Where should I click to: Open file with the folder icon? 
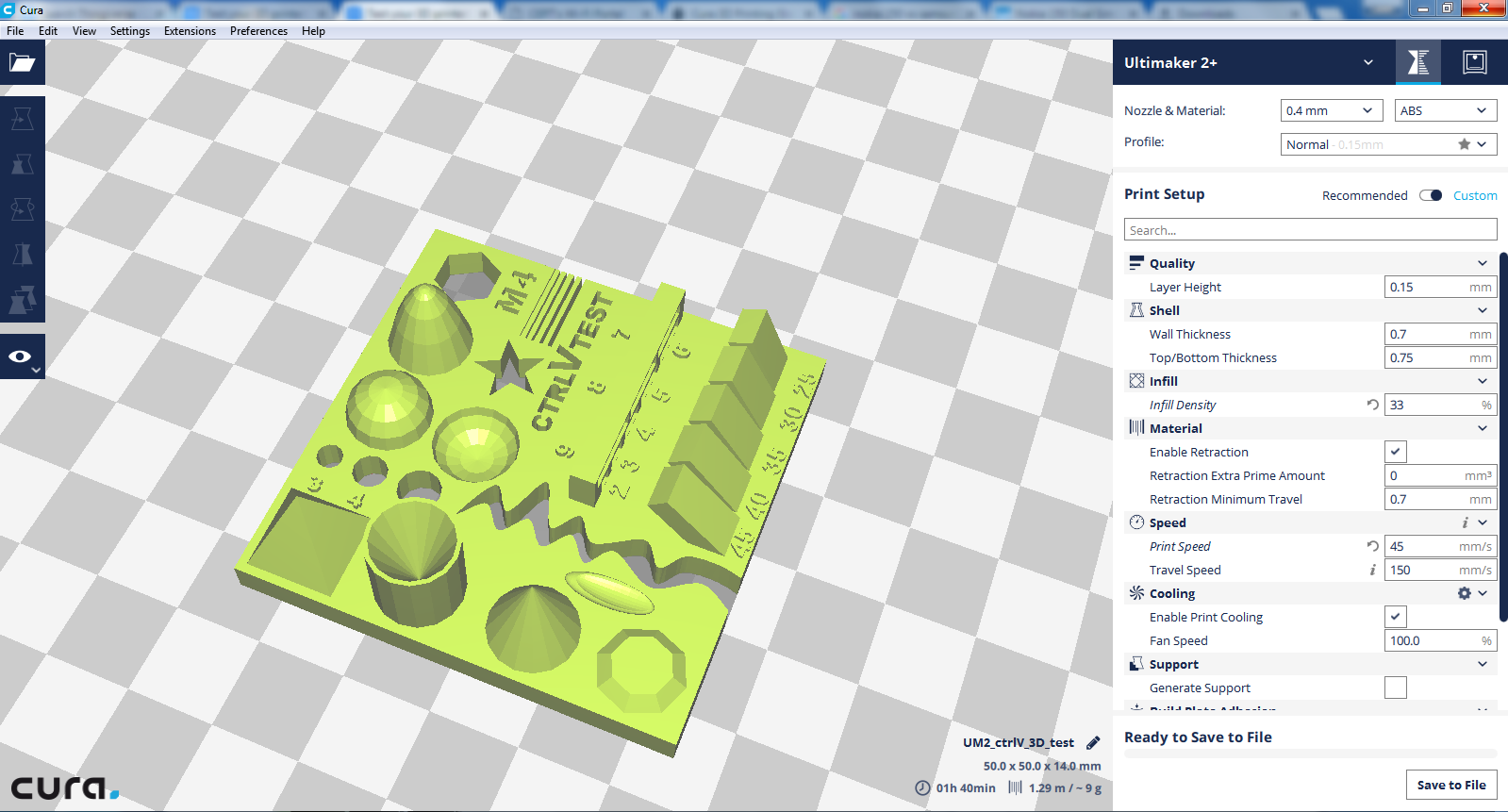click(22, 63)
